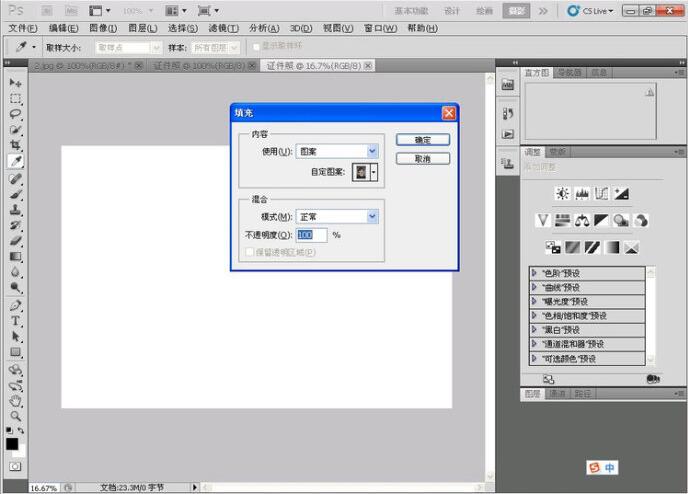This screenshot has width=688, height=494.
Task: Toggle the 保留透明区域 checkbox
Action: [250, 253]
